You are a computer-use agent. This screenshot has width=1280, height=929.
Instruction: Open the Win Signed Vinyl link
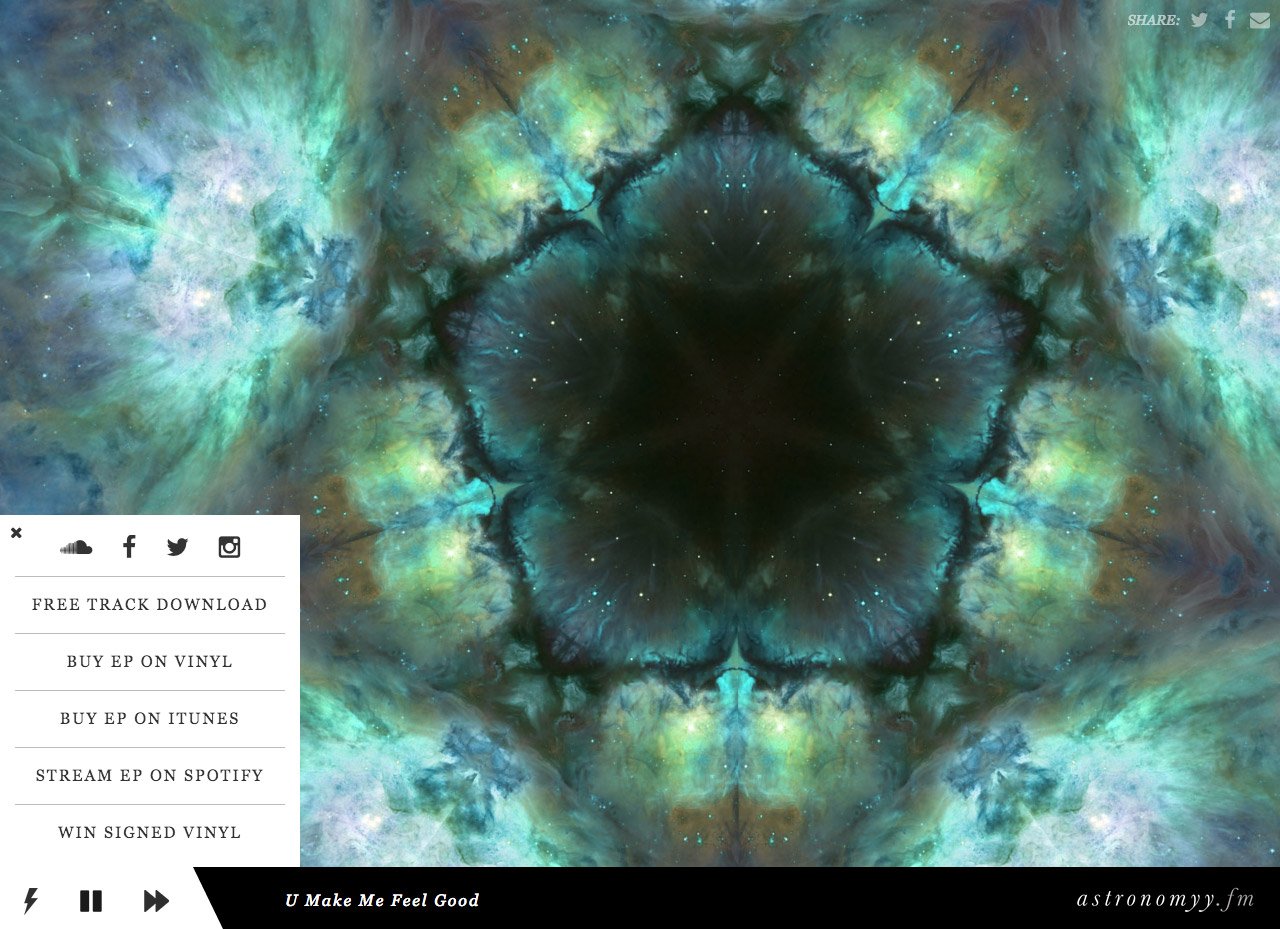[x=149, y=832]
